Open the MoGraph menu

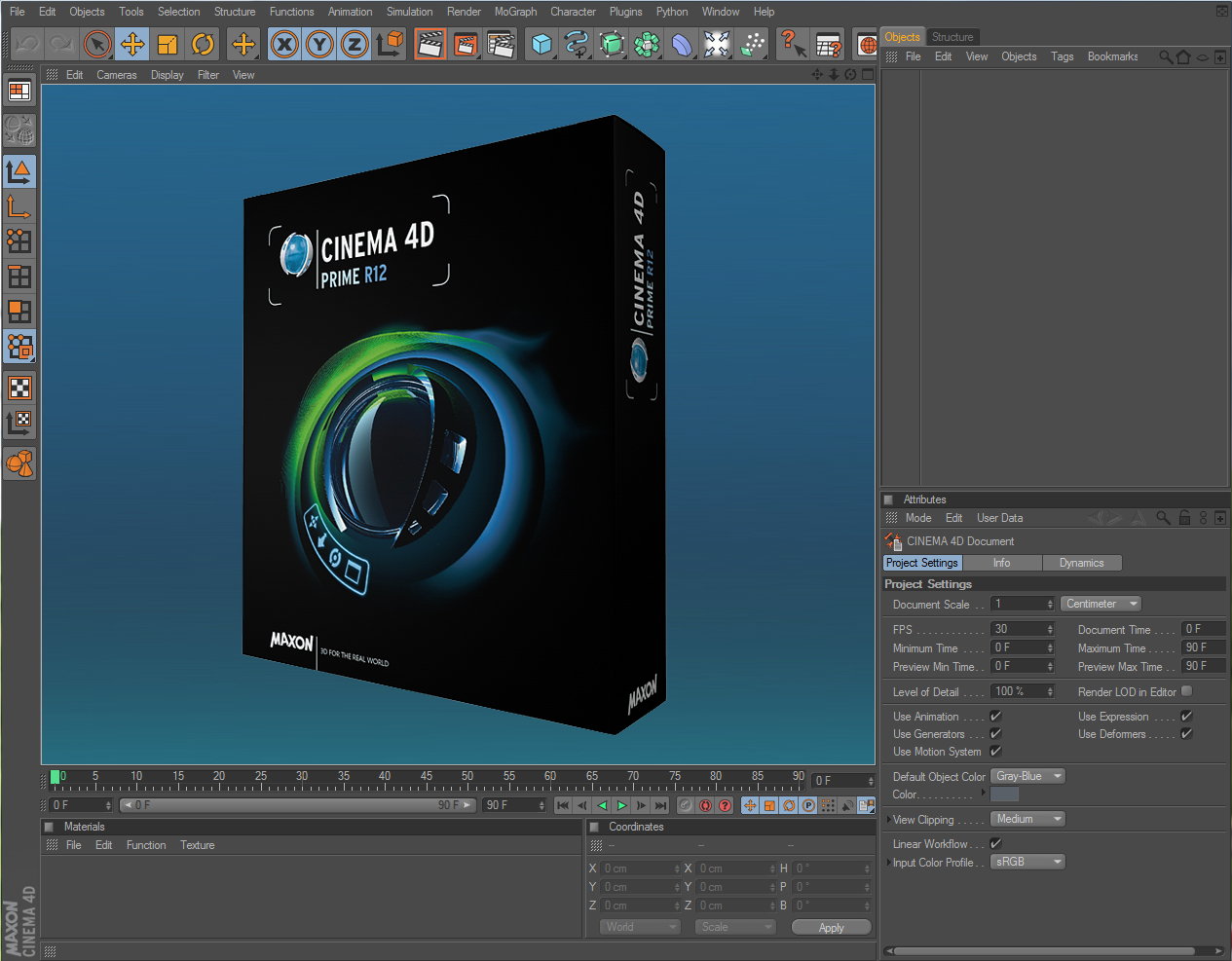point(515,12)
